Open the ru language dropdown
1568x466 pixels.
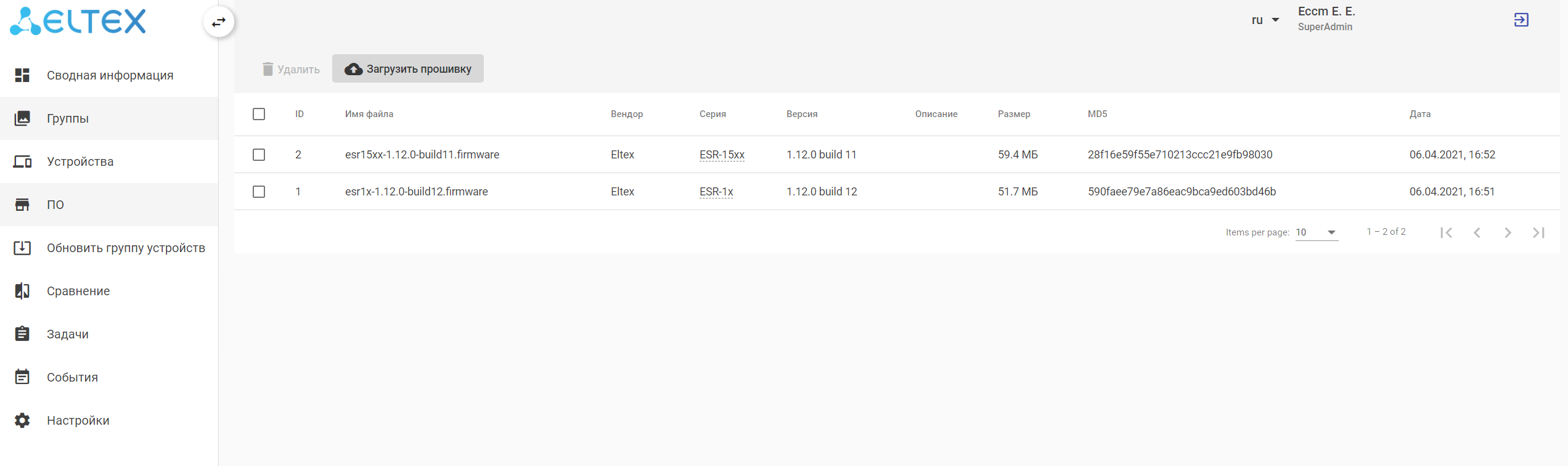pyautogui.click(x=1265, y=20)
